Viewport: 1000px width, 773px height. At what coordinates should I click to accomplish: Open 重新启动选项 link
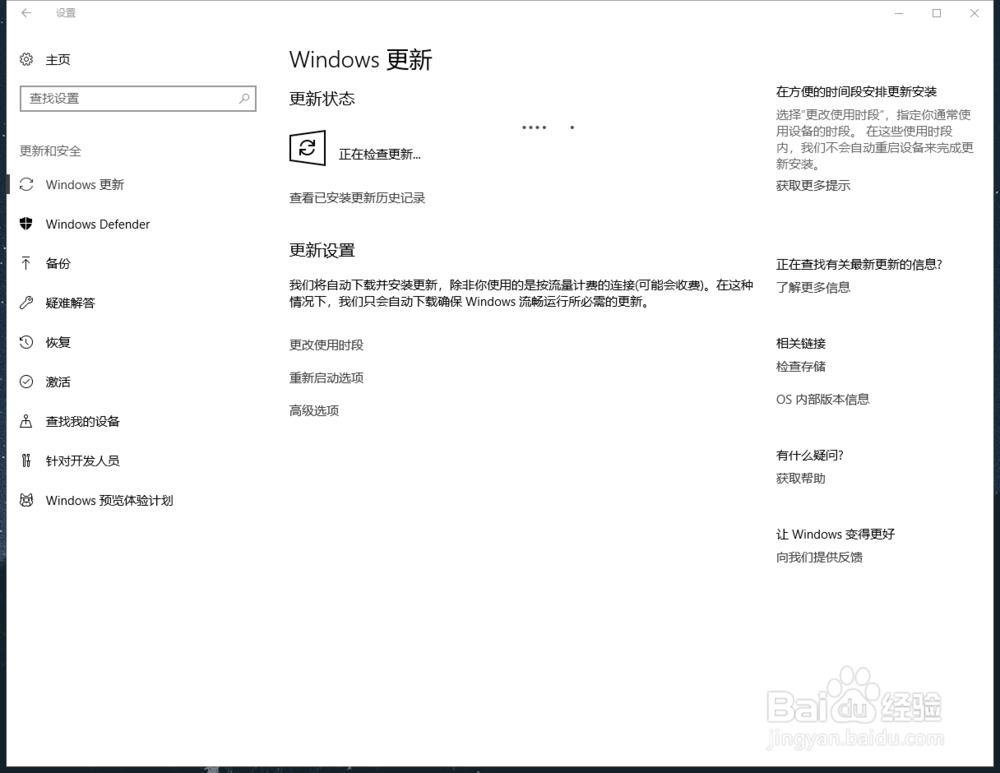(327, 378)
